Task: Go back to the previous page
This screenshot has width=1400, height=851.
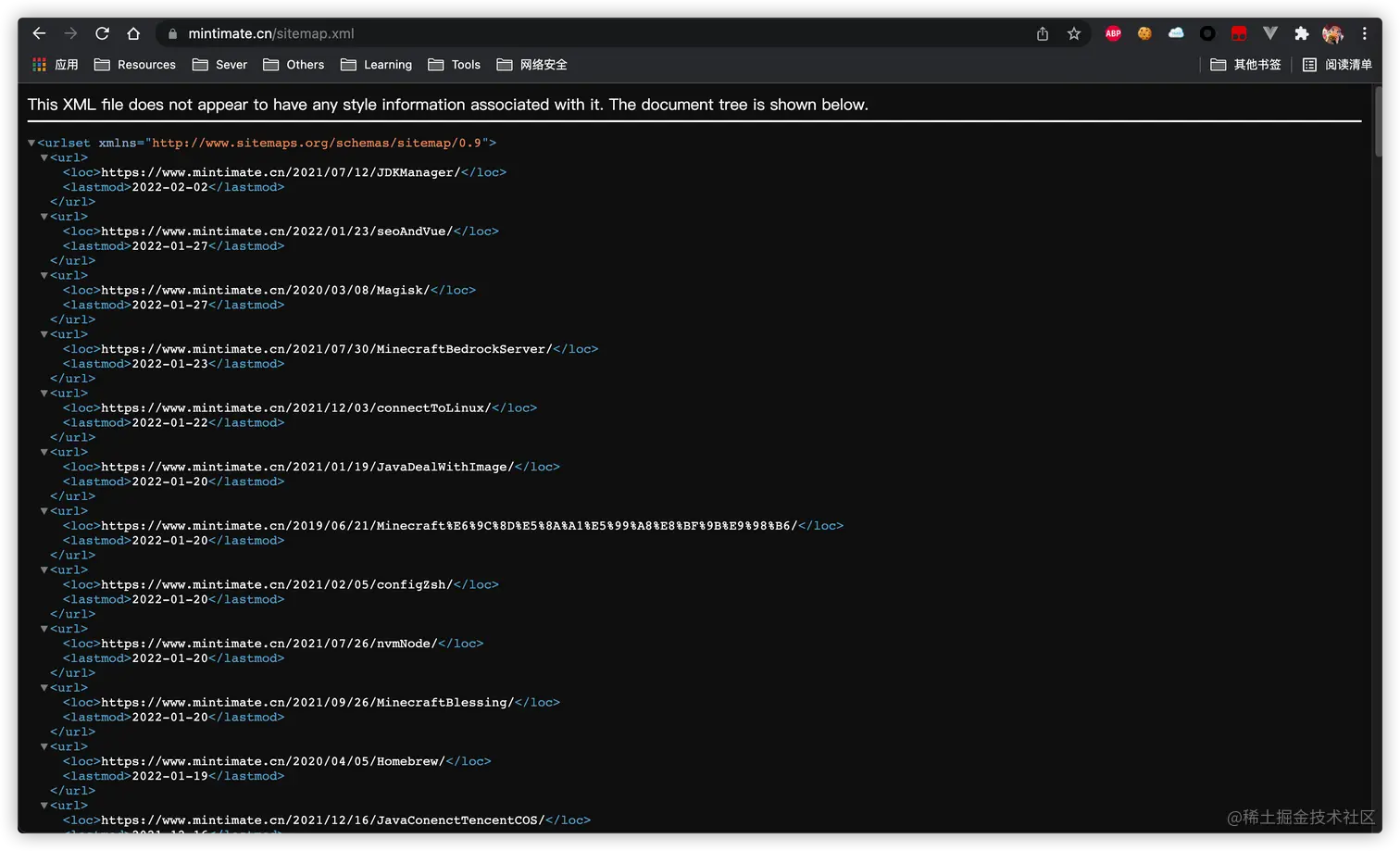Action: [x=39, y=33]
